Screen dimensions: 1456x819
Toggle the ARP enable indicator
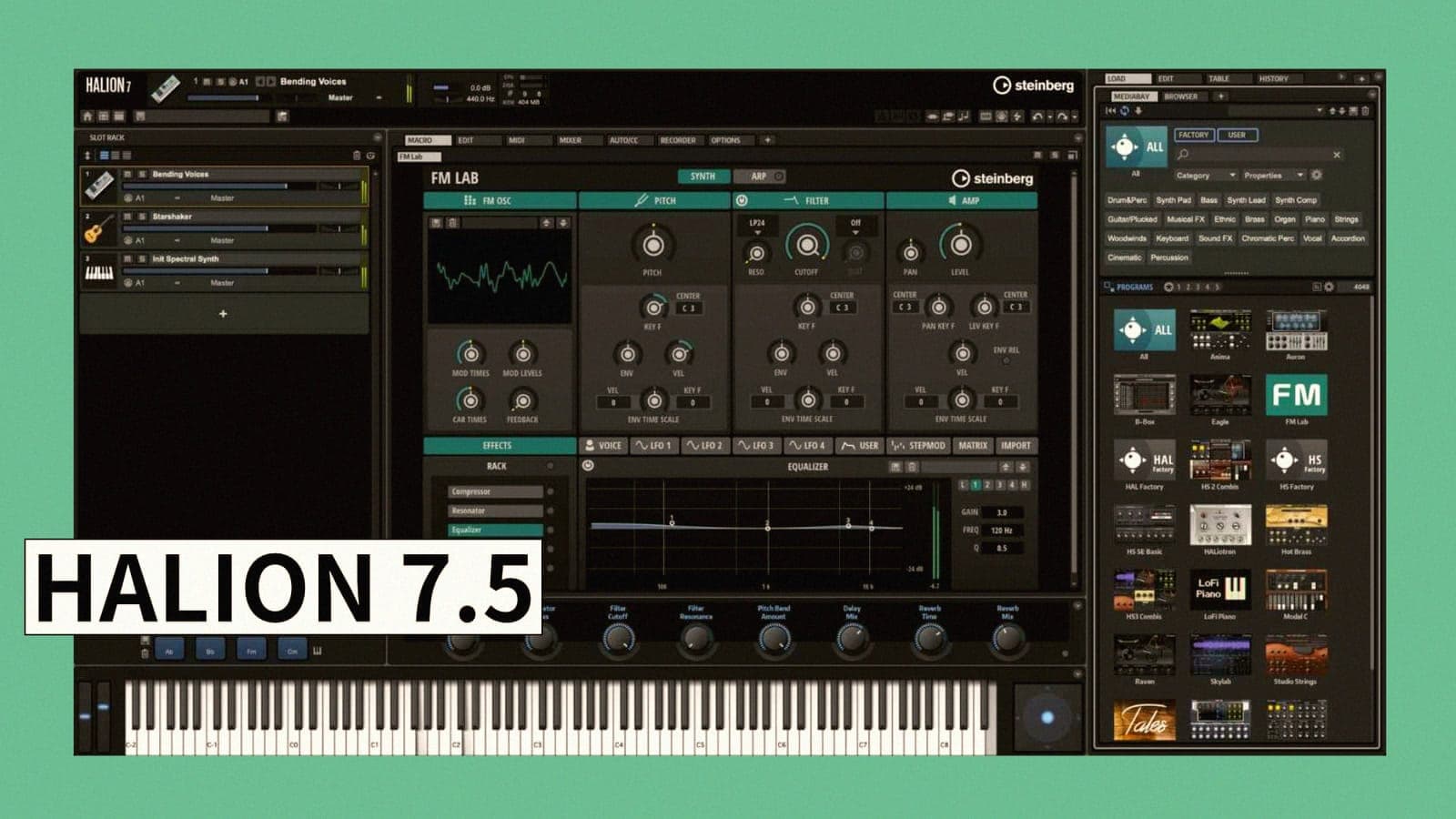tap(779, 177)
